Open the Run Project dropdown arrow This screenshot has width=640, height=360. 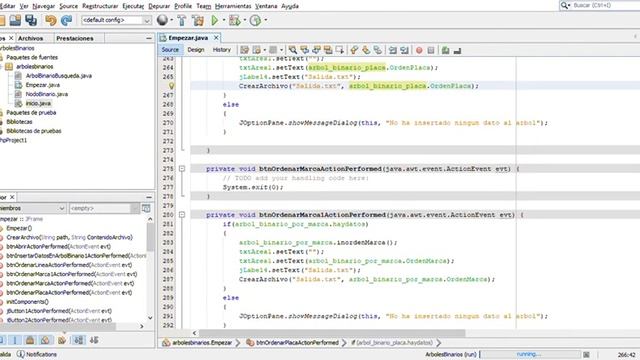pos(224,20)
